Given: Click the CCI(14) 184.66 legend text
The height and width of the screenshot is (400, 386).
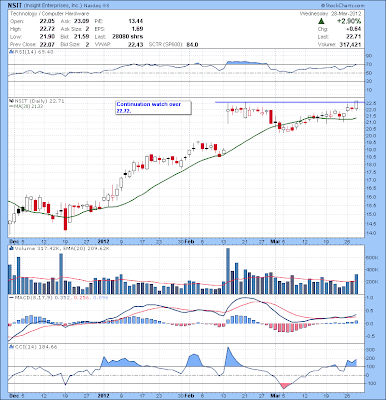Looking at the screenshot, I should tap(36, 347).
